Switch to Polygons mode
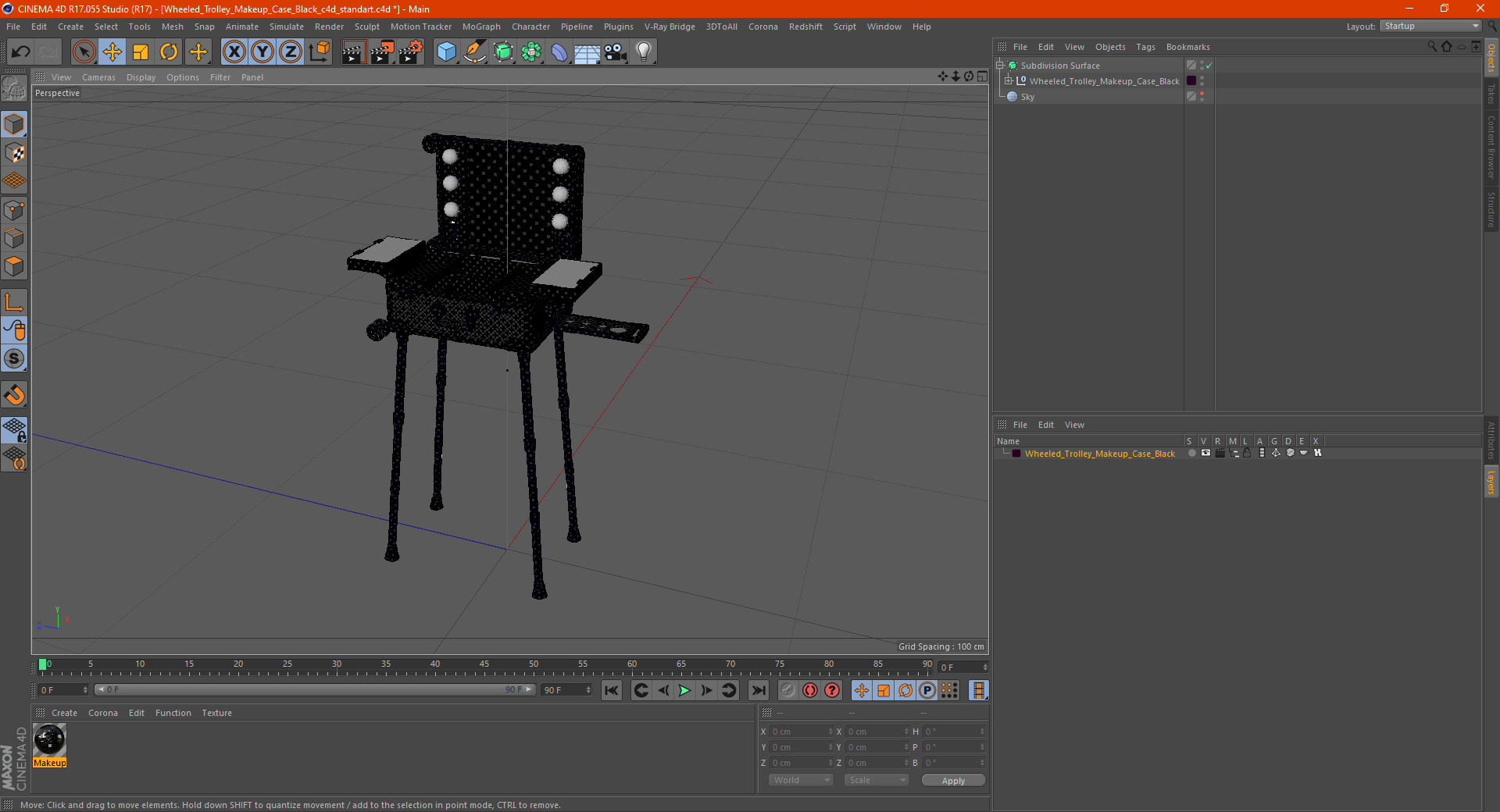 (14, 266)
